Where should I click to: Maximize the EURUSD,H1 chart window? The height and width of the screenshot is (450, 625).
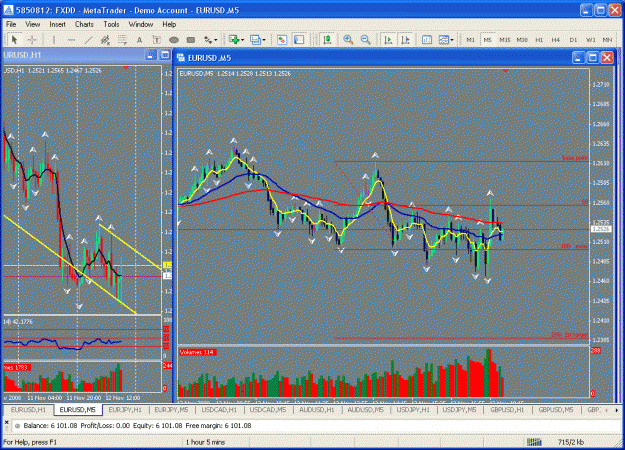[165, 55]
